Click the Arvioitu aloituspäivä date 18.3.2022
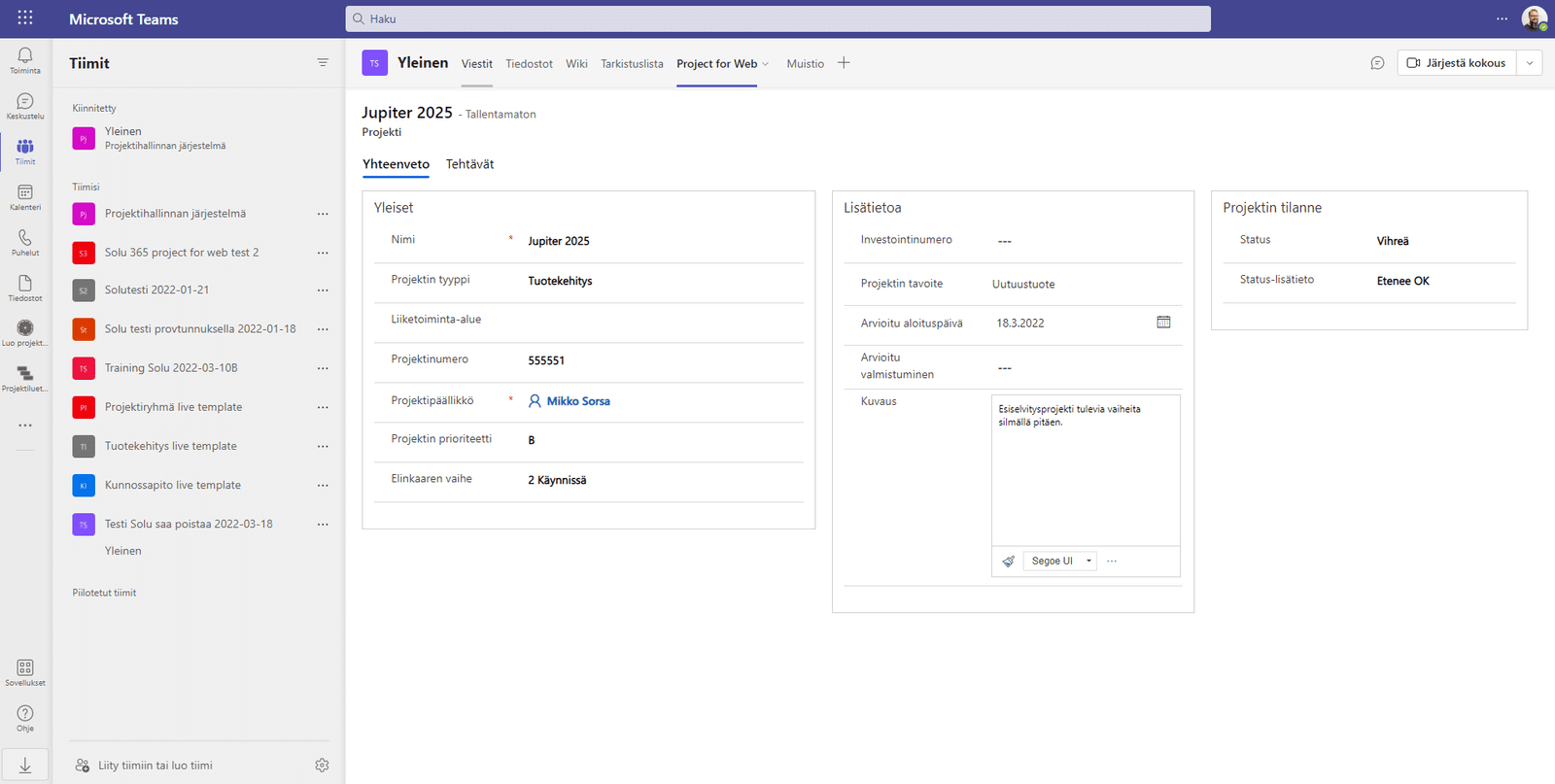 [1020, 324]
